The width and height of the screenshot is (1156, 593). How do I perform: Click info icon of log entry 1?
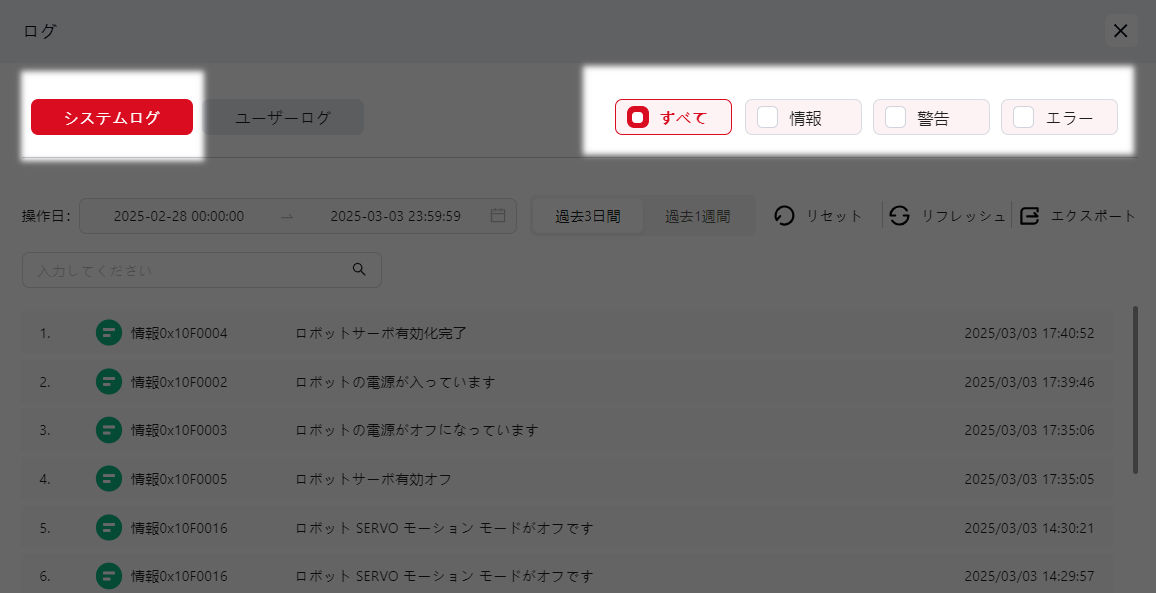pyautogui.click(x=109, y=333)
